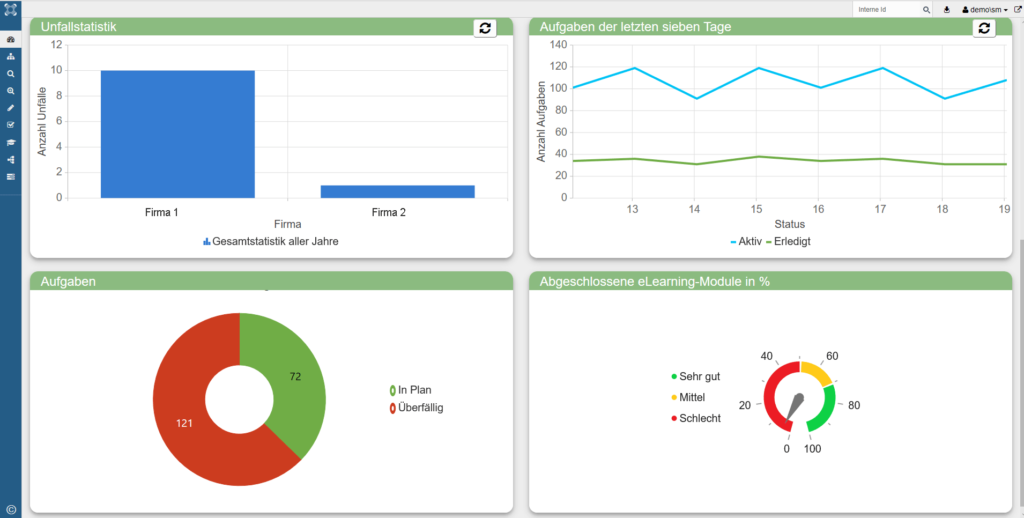Viewport: 1024px width, 518px height.
Task: Click the green In Plan donut segment
Action: pos(294,376)
